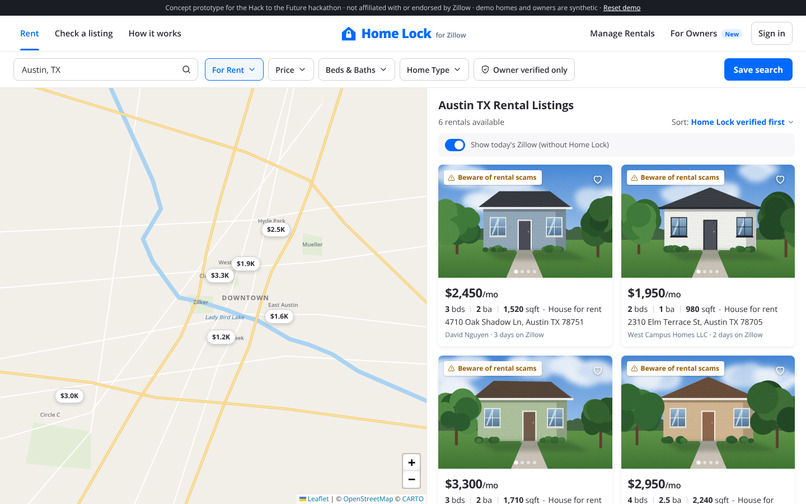Favorite the $2,950/mo listing with heart icon
This screenshot has height=504, width=806.
click(780, 370)
